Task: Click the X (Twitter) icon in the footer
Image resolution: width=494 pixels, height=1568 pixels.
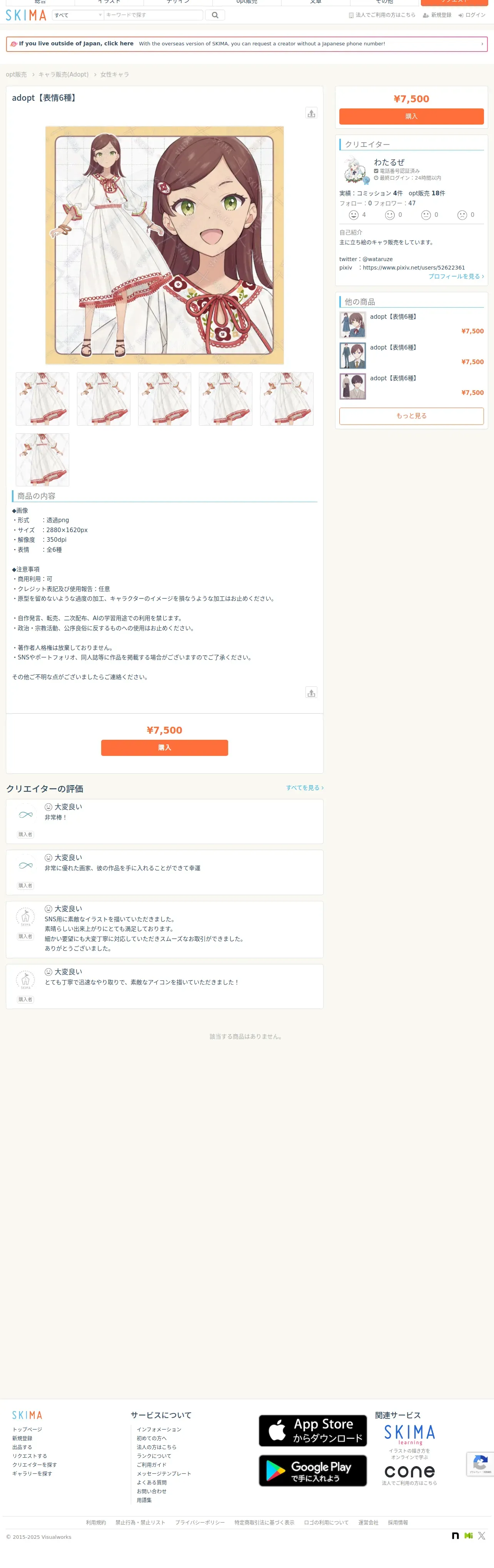Action: tap(481, 1536)
